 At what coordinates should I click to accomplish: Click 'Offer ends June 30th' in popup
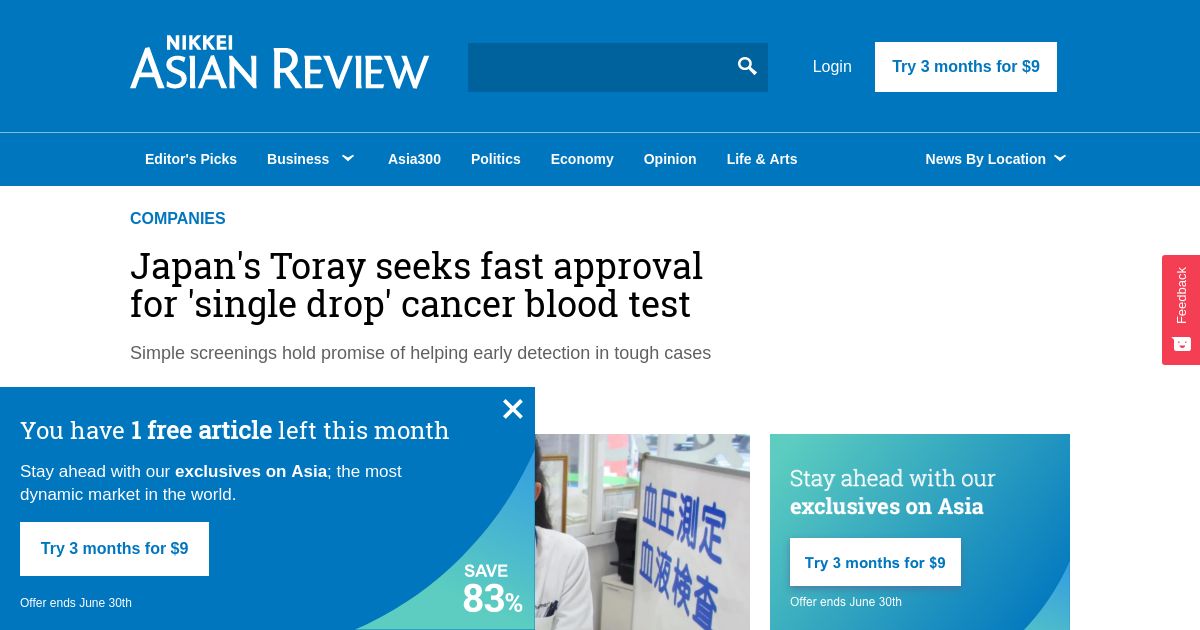point(76,603)
